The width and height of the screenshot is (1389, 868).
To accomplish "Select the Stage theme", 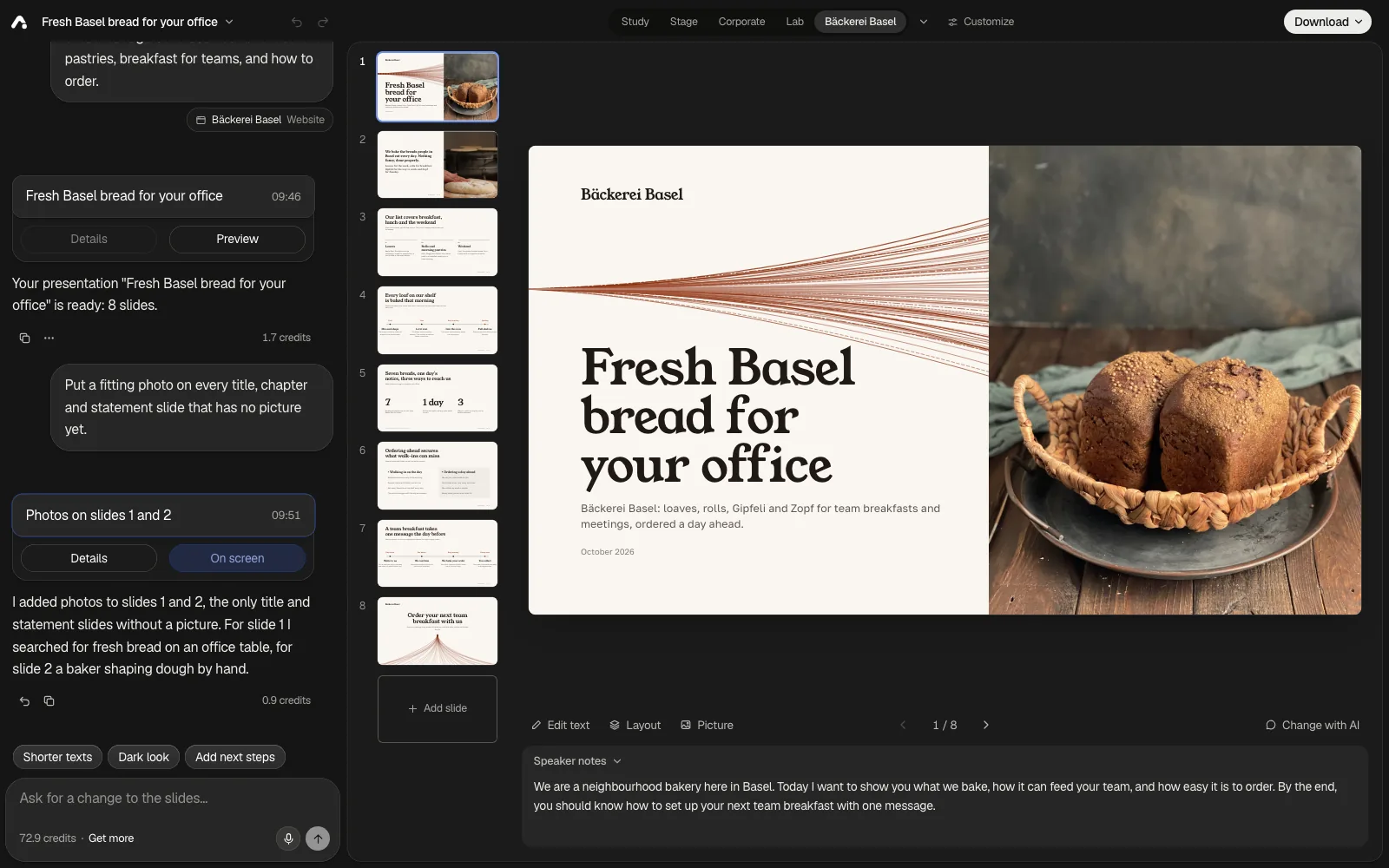I will coord(683,22).
